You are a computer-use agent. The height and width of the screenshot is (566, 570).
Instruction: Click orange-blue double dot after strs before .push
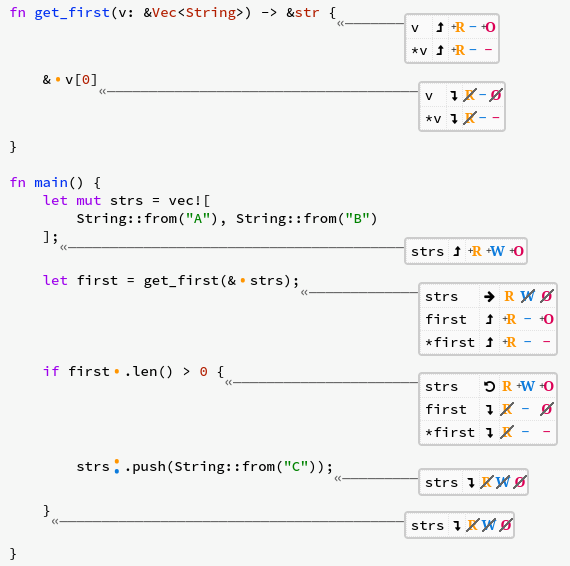(x=117, y=466)
